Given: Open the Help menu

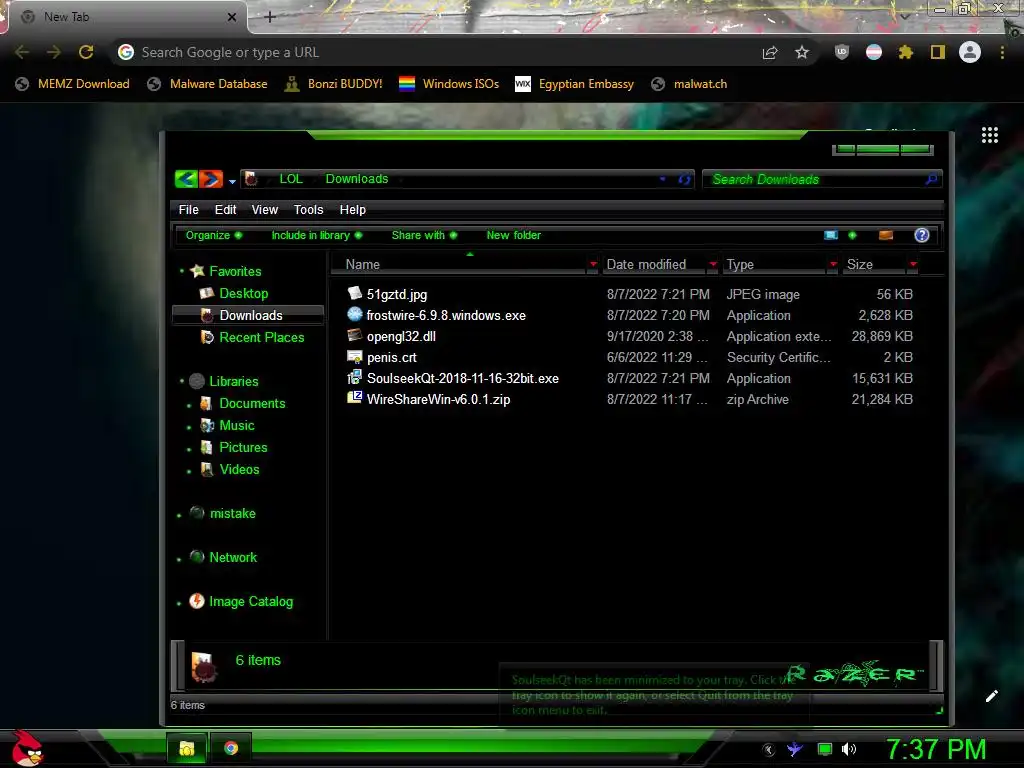Looking at the screenshot, I should [352, 210].
